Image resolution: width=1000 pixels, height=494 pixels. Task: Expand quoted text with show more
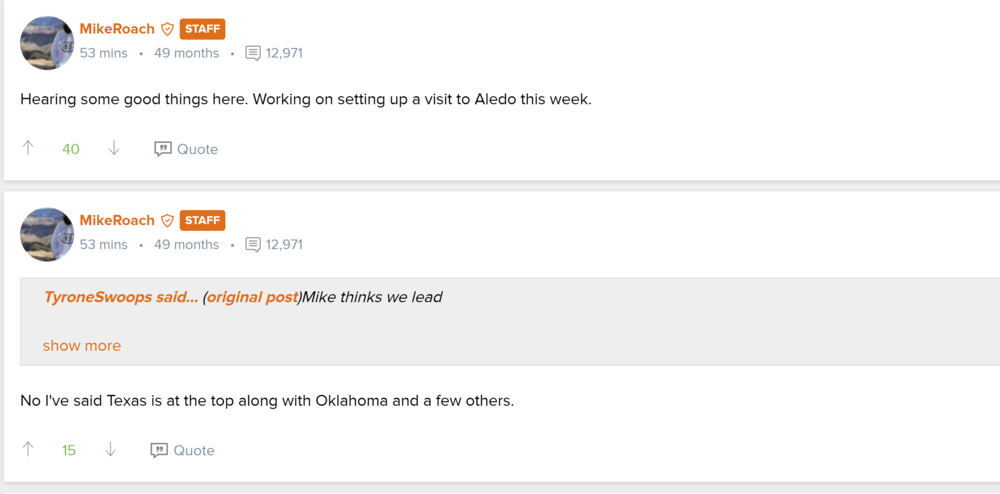click(82, 346)
